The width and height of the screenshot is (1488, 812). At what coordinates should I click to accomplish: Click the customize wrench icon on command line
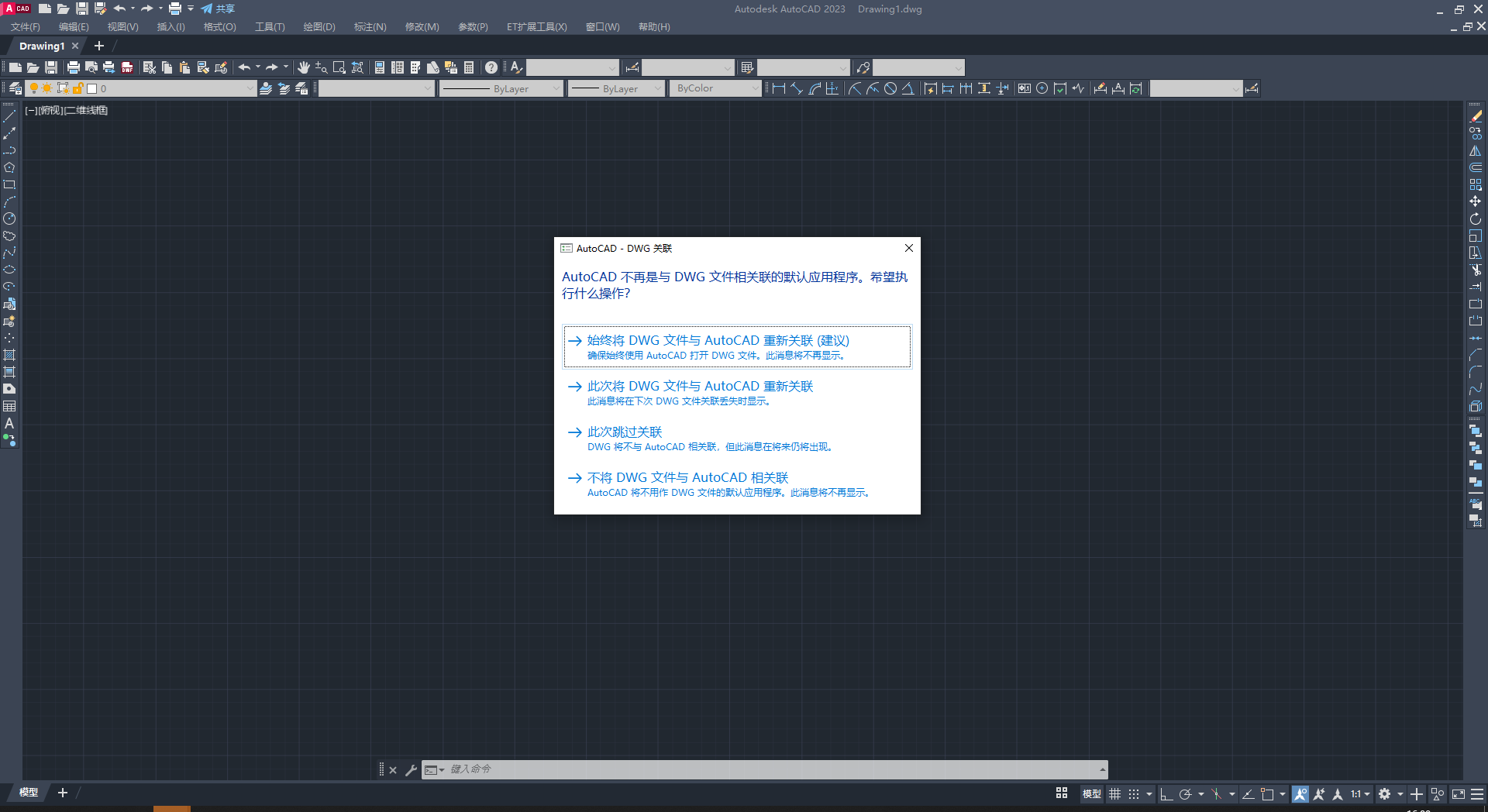[x=411, y=769]
